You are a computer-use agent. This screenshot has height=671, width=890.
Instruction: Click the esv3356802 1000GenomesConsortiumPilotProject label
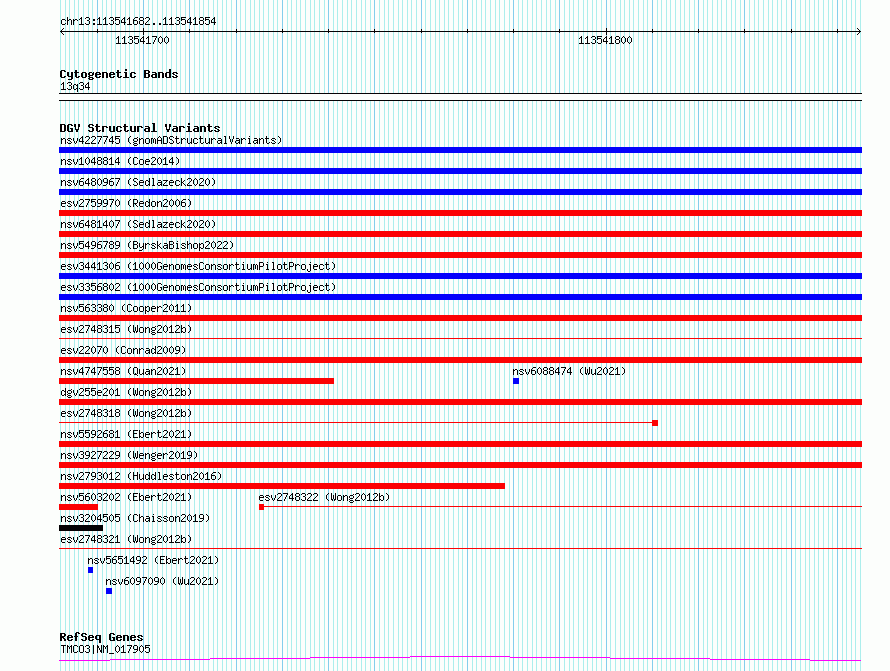point(198,287)
